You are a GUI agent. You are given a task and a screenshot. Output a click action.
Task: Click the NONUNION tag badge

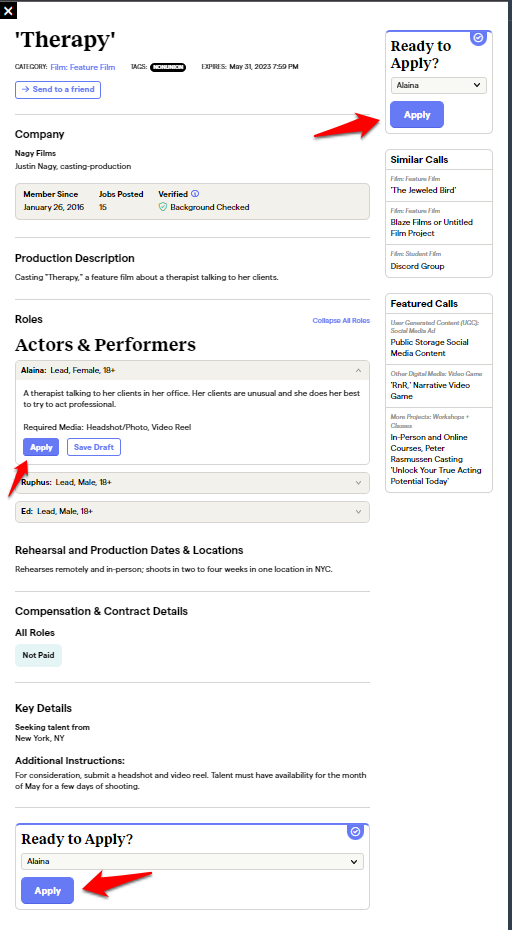pos(168,68)
